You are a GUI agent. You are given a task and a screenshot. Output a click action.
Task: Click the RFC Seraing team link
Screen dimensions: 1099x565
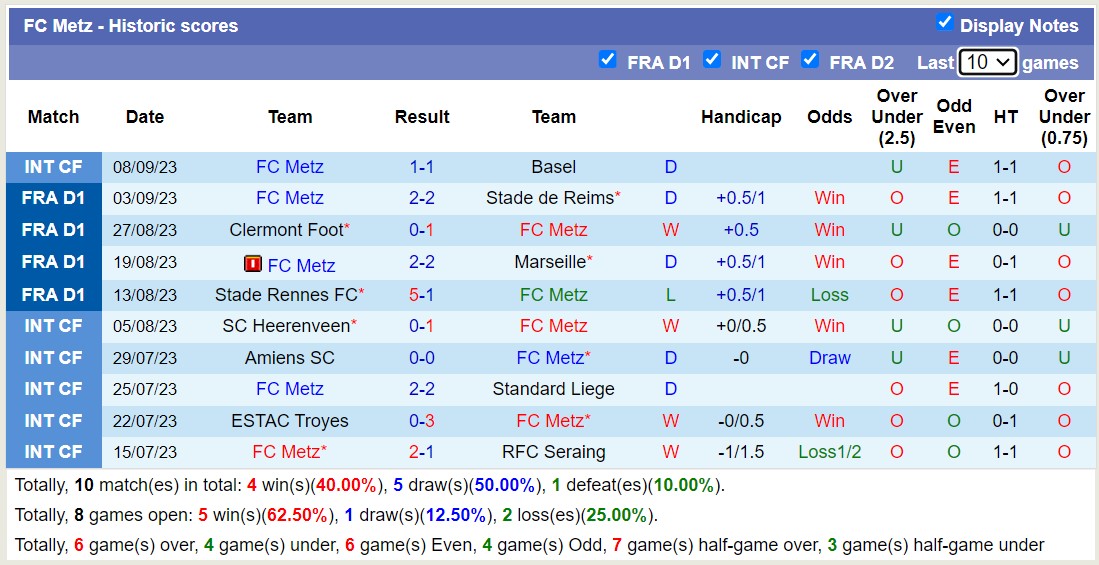point(553,452)
